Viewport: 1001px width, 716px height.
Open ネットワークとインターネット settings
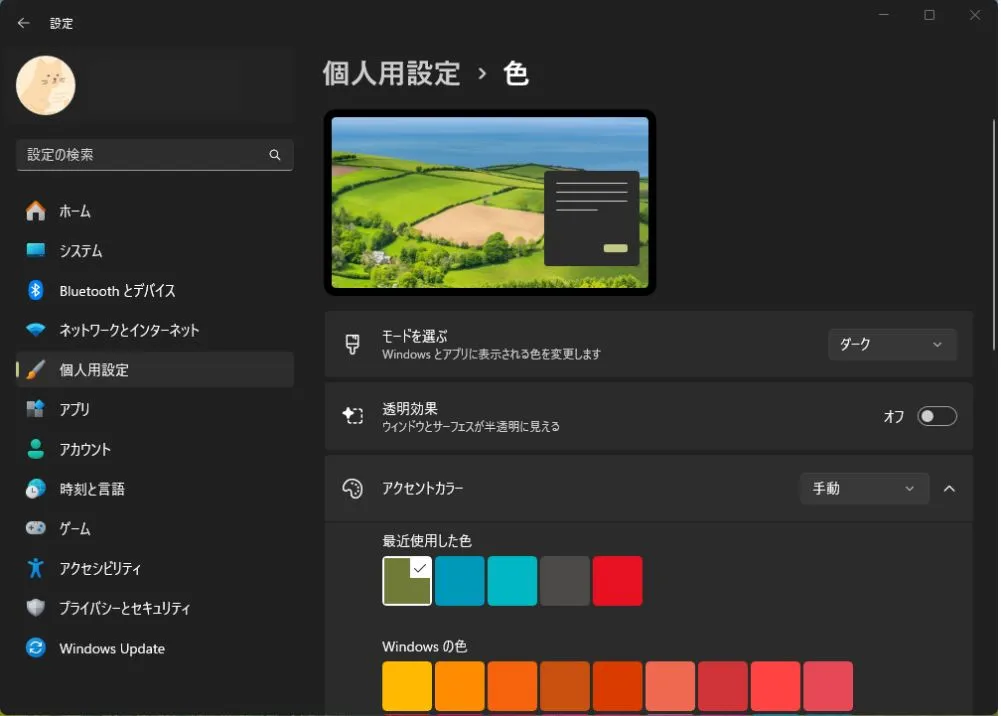(x=154, y=330)
